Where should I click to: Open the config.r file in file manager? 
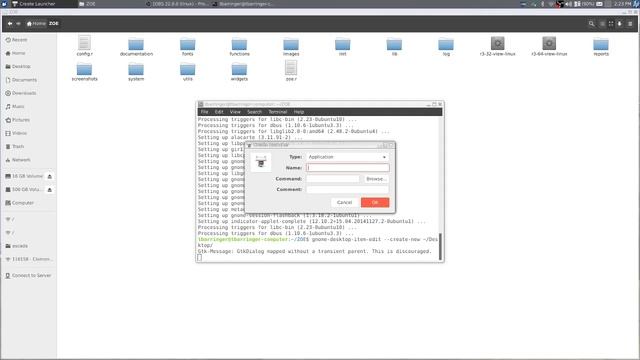pyautogui.click(x=84, y=46)
